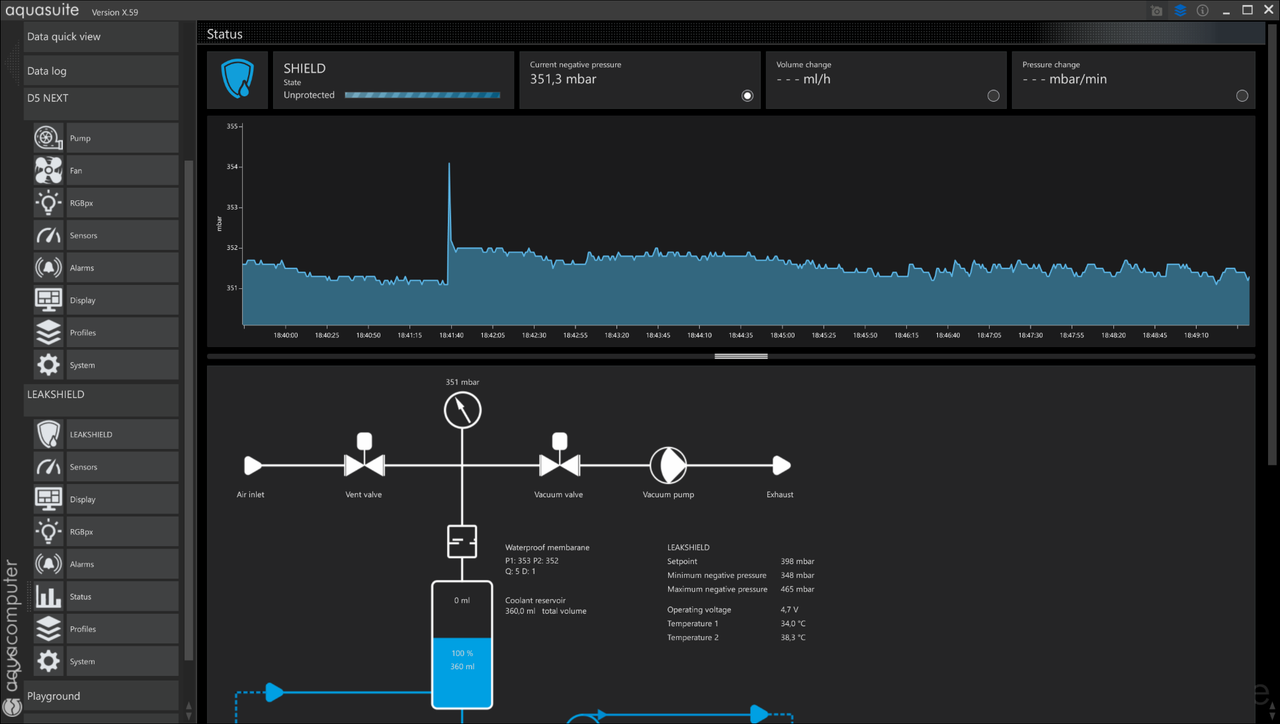
Task: Open D5 NEXT Profiles layers icon
Action: coord(48,332)
